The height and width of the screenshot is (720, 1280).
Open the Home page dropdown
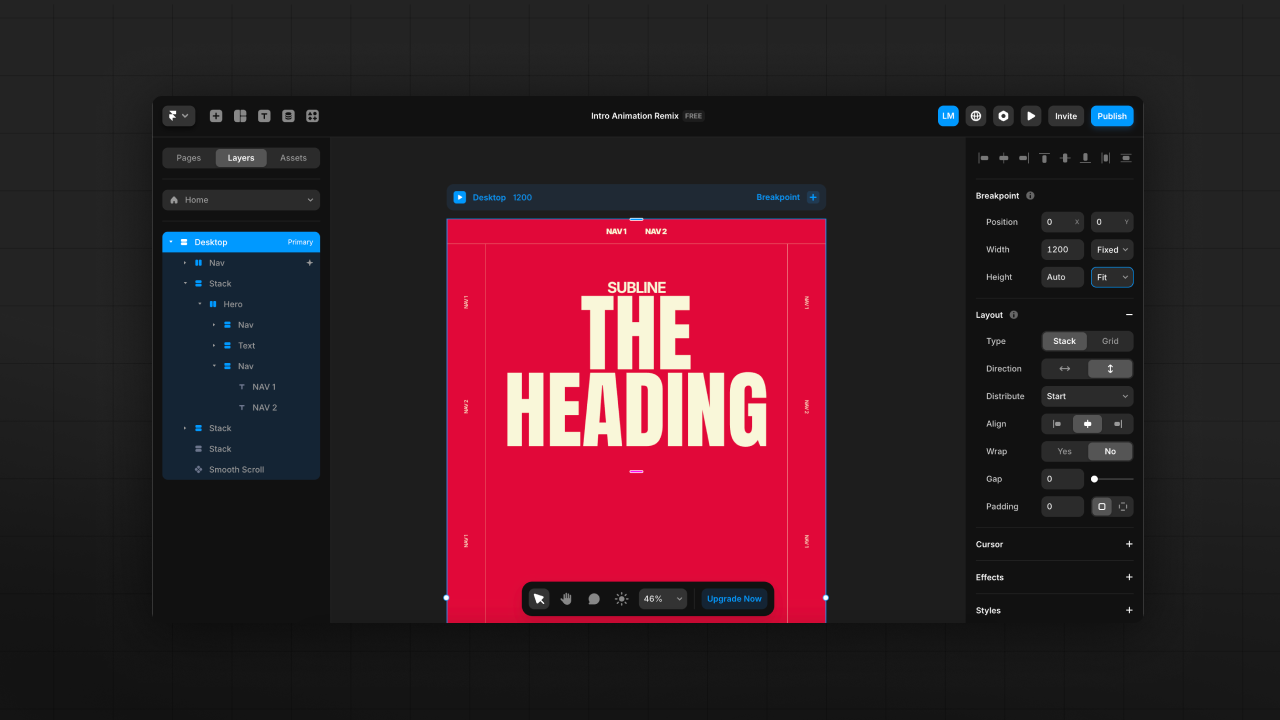coord(241,200)
